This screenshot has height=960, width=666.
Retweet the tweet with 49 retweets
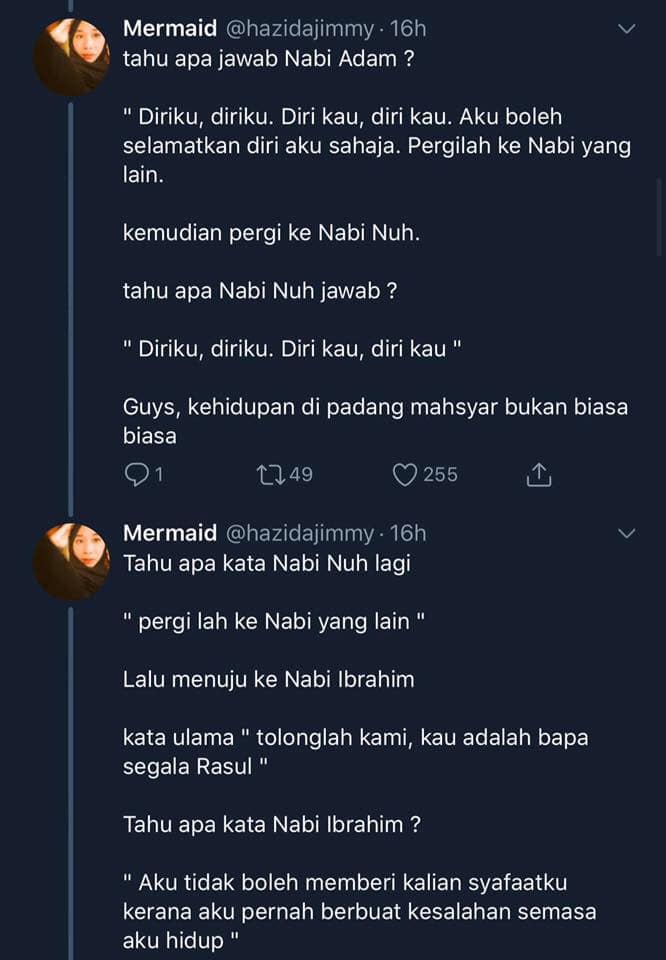271,474
